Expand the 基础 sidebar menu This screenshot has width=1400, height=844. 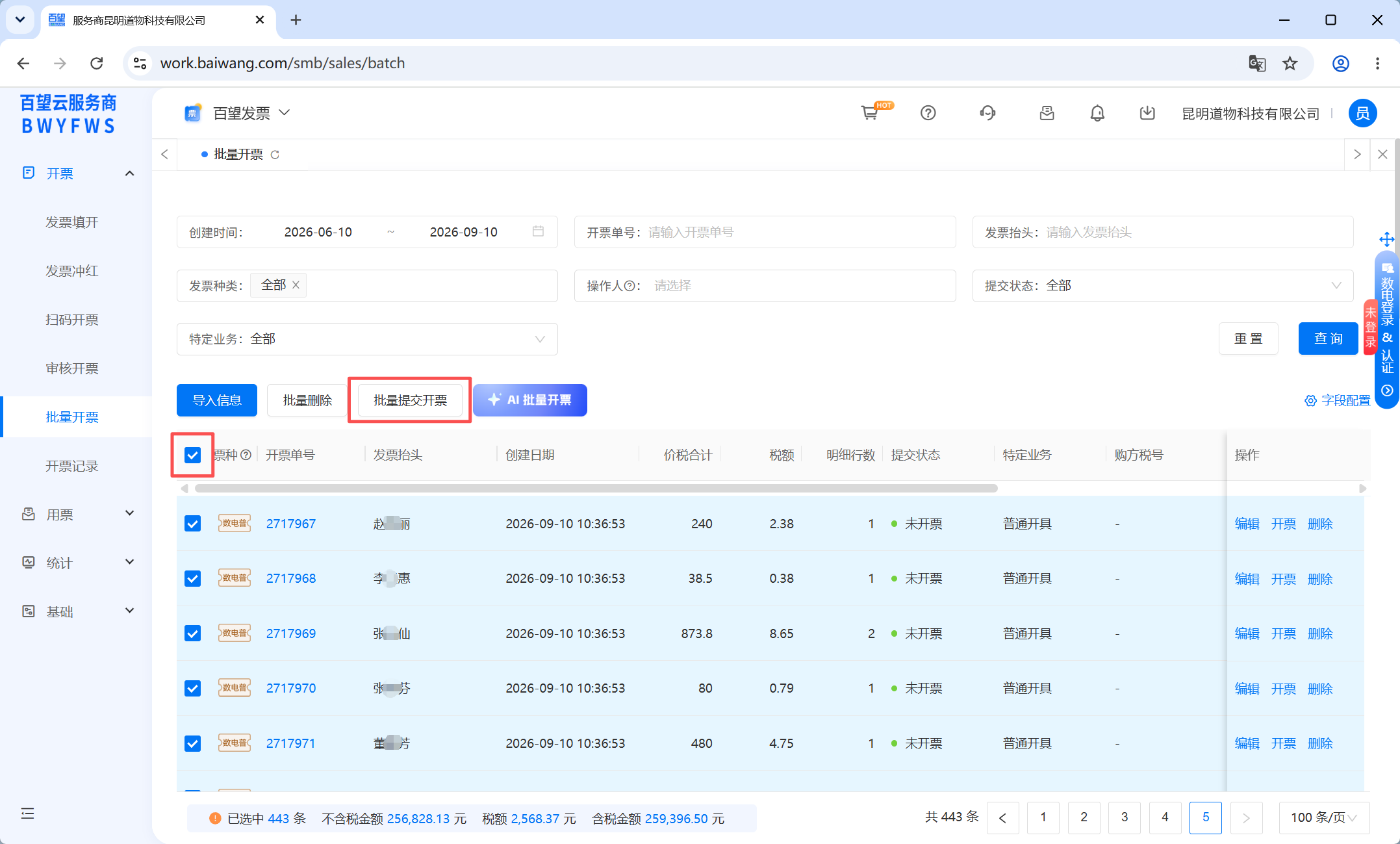[x=129, y=611]
